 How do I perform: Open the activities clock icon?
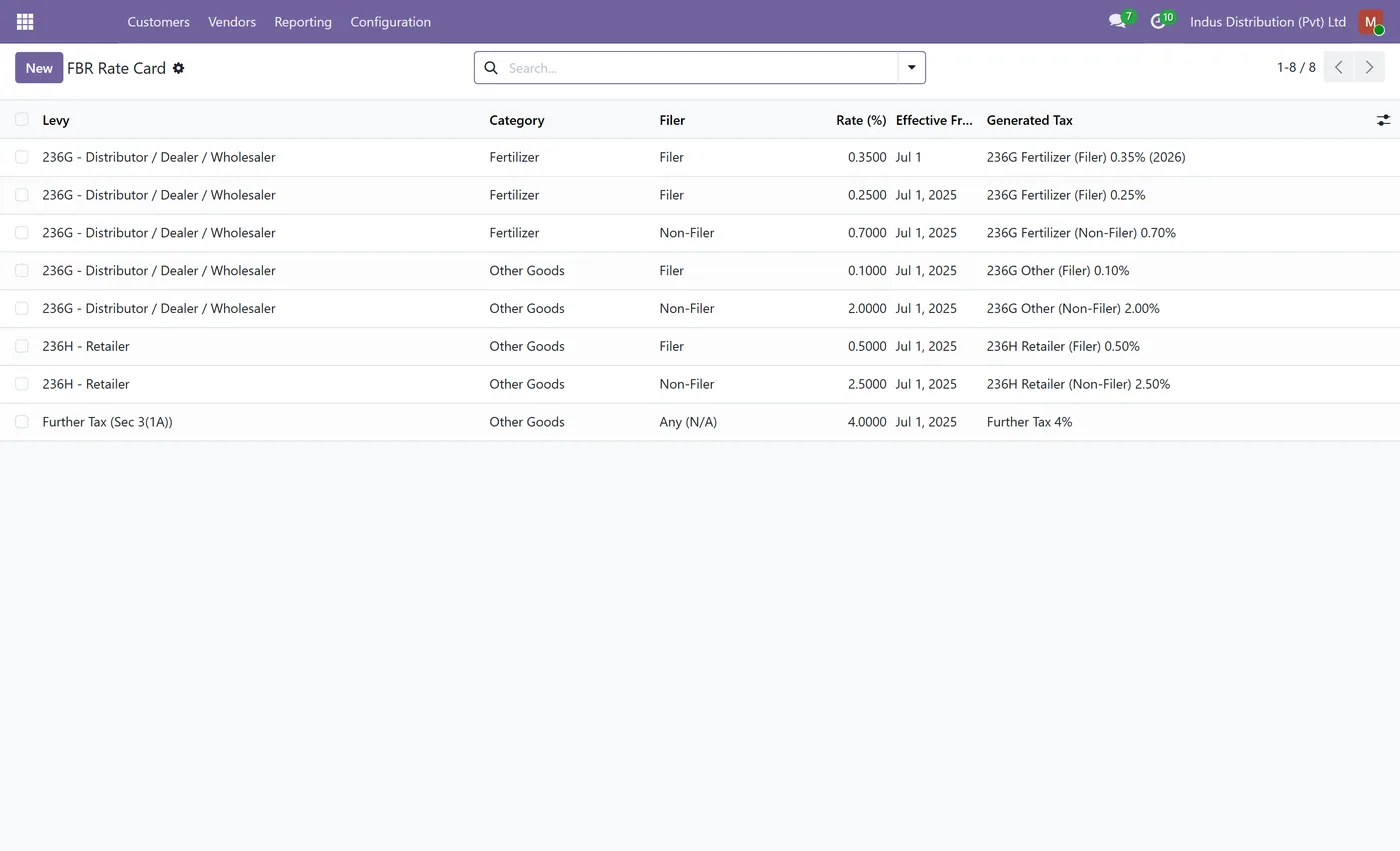coord(1158,21)
